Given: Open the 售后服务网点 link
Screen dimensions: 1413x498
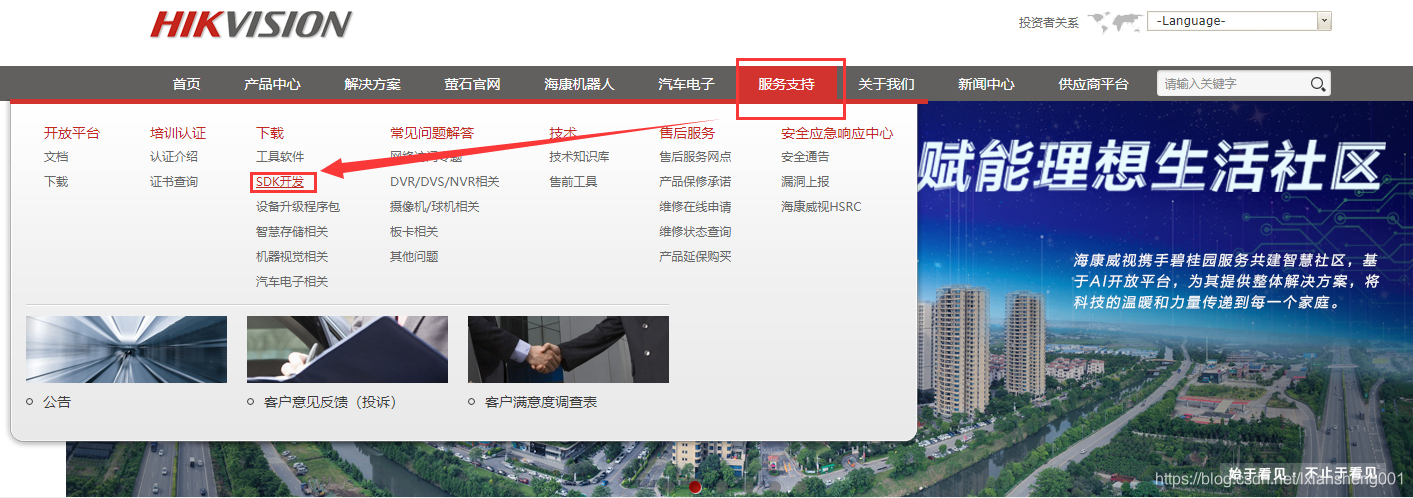Looking at the screenshot, I should 695,157.
